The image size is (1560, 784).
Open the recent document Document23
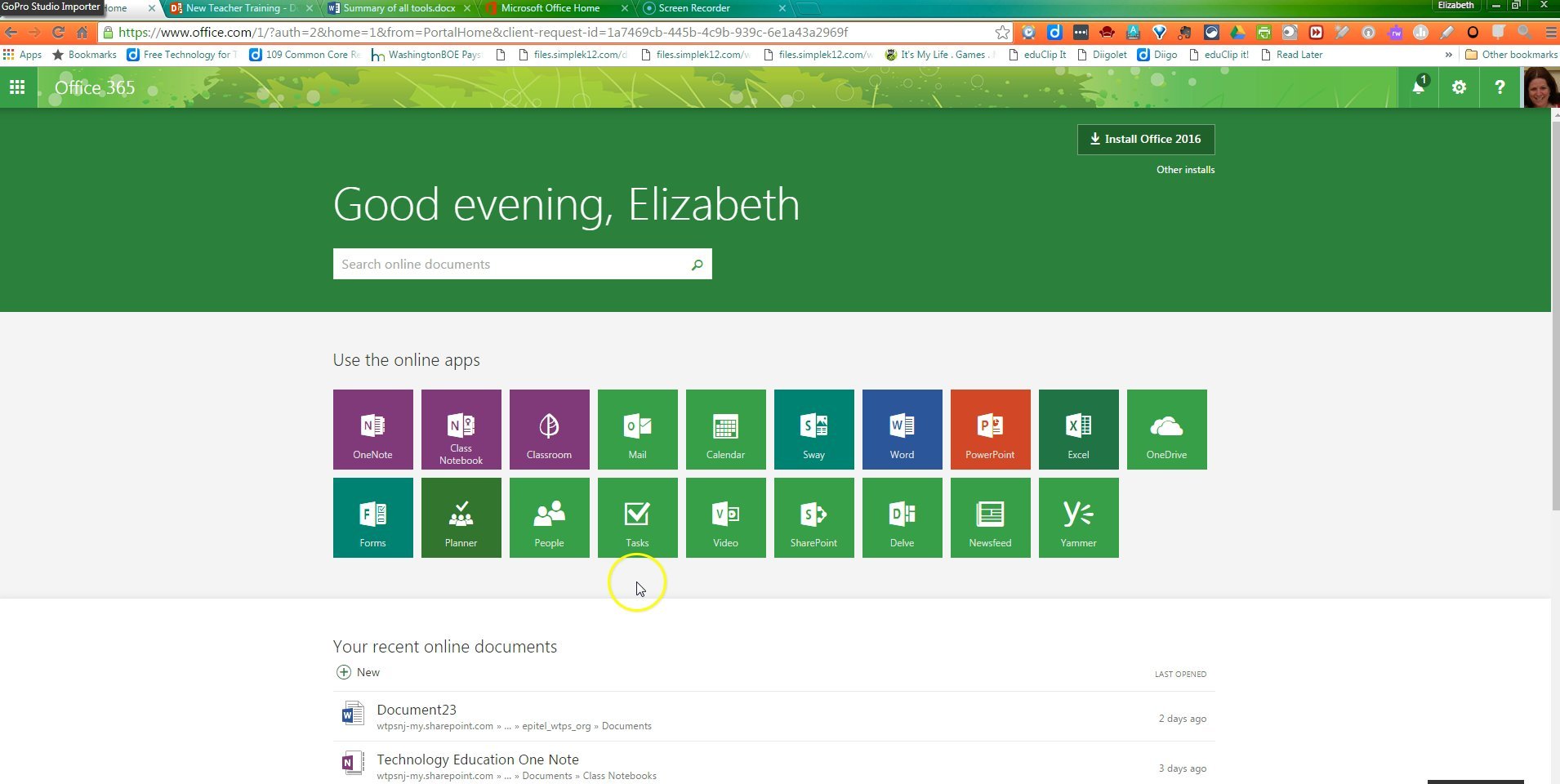click(417, 709)
